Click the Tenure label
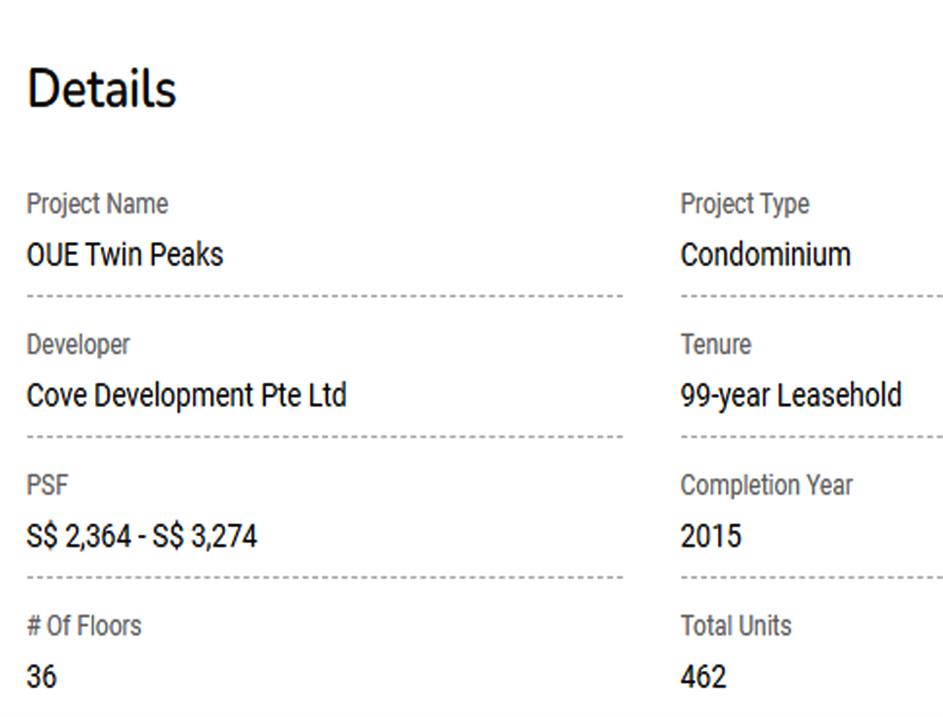The width and height of the screenshot is (943, 717). click(716, 345)
